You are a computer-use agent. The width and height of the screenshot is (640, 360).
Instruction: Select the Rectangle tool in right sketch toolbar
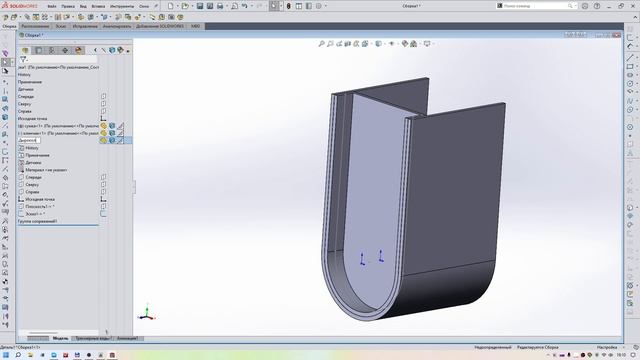(x=630, y=66)
